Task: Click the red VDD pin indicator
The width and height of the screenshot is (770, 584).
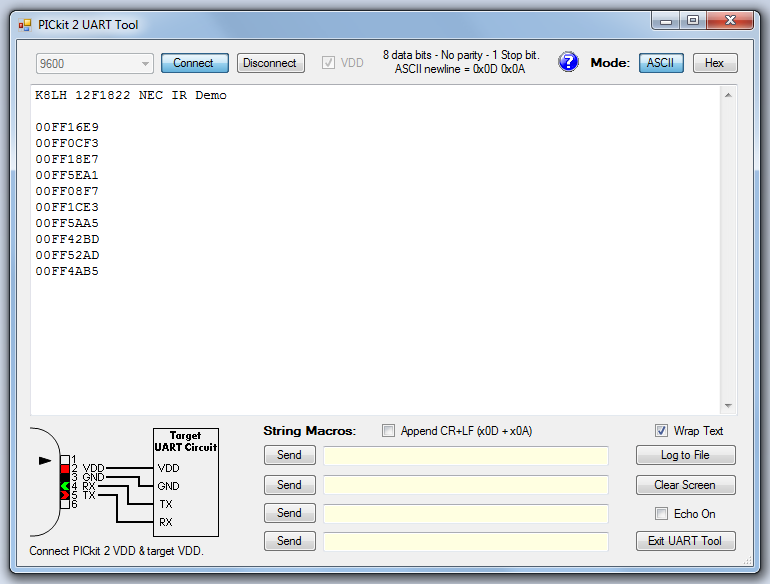Action: click(x=66, y=468)
